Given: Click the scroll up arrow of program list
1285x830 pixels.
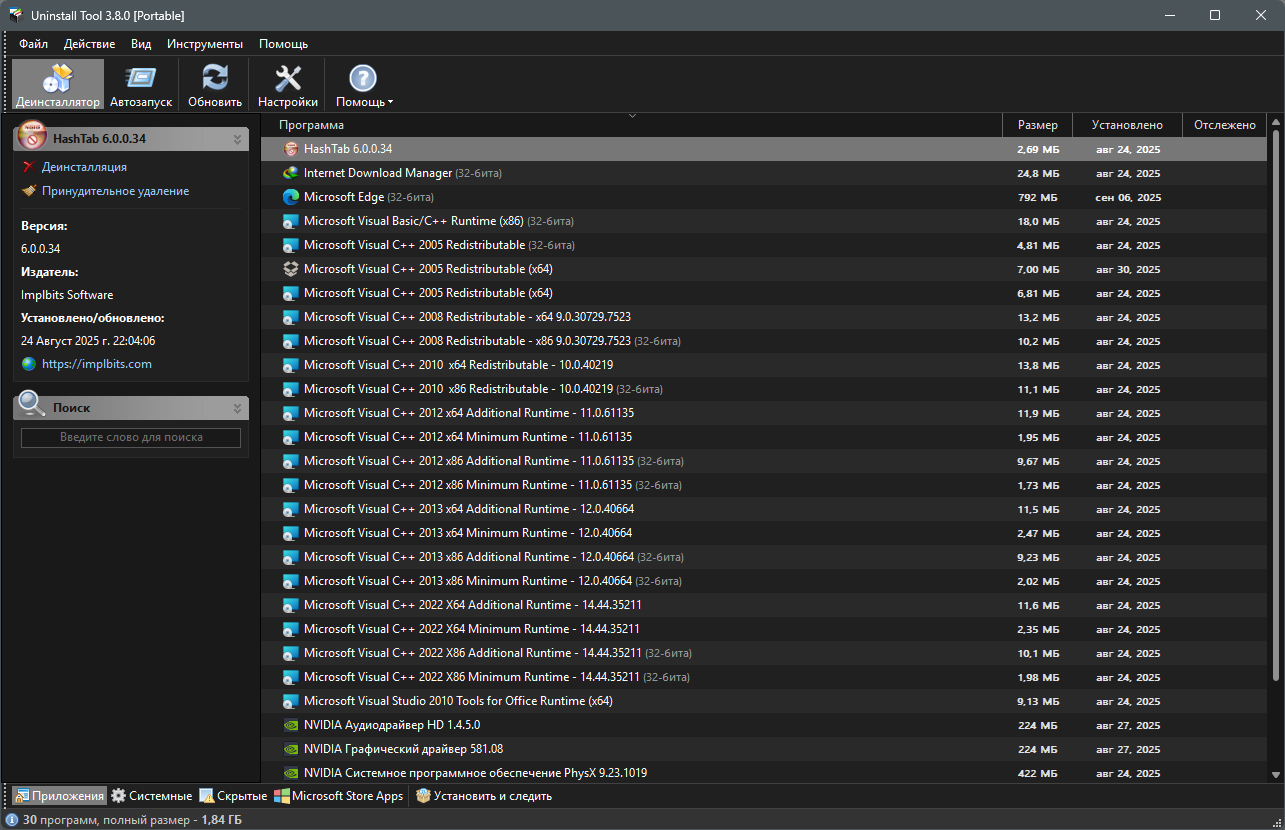Looking at the screenshot, I should pyautogui.click(x=1275, y=123).
